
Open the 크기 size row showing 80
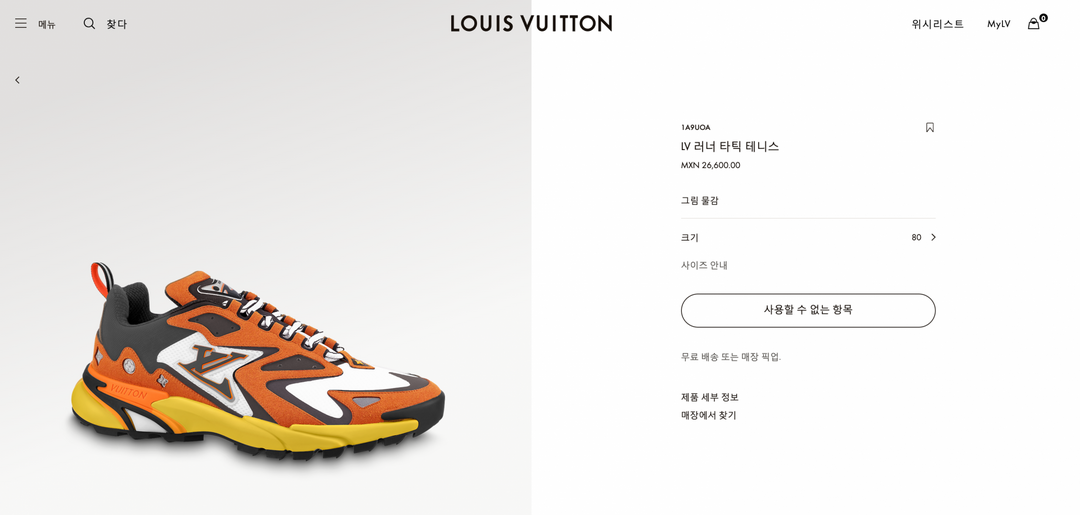[x=808, y=238]
